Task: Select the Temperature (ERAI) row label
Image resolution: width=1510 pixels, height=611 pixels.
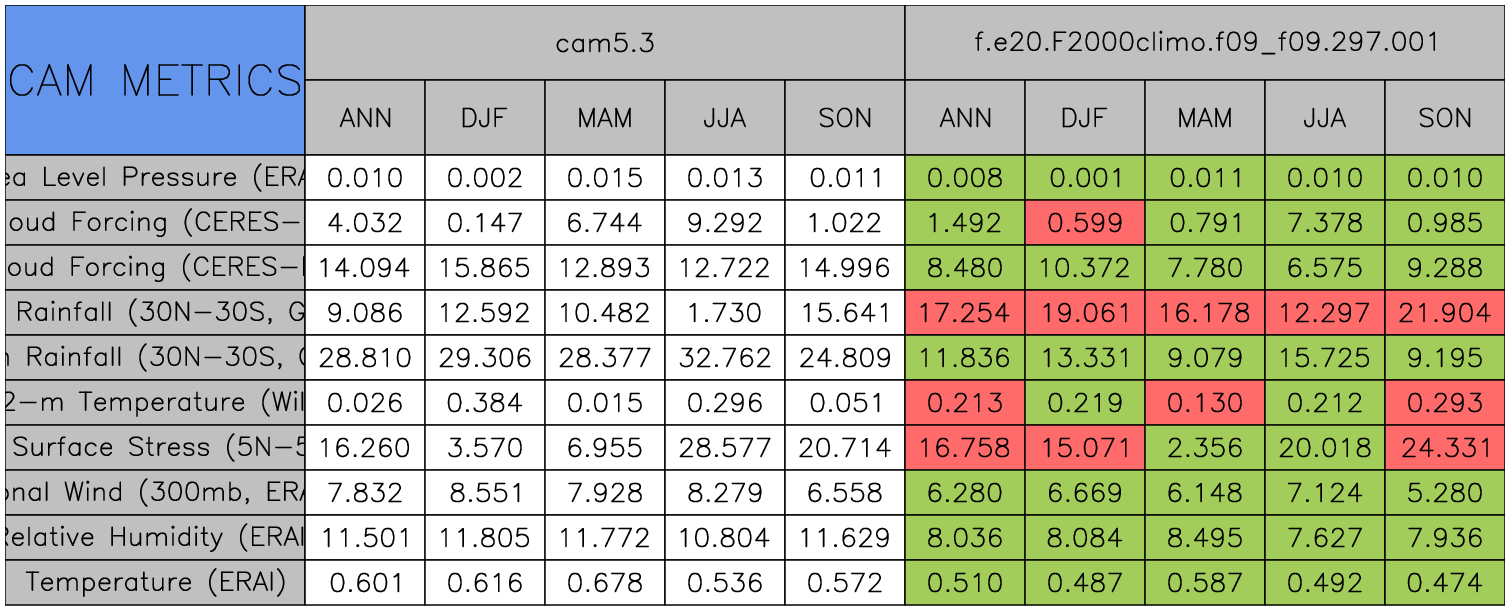Action: click(155, 582)
